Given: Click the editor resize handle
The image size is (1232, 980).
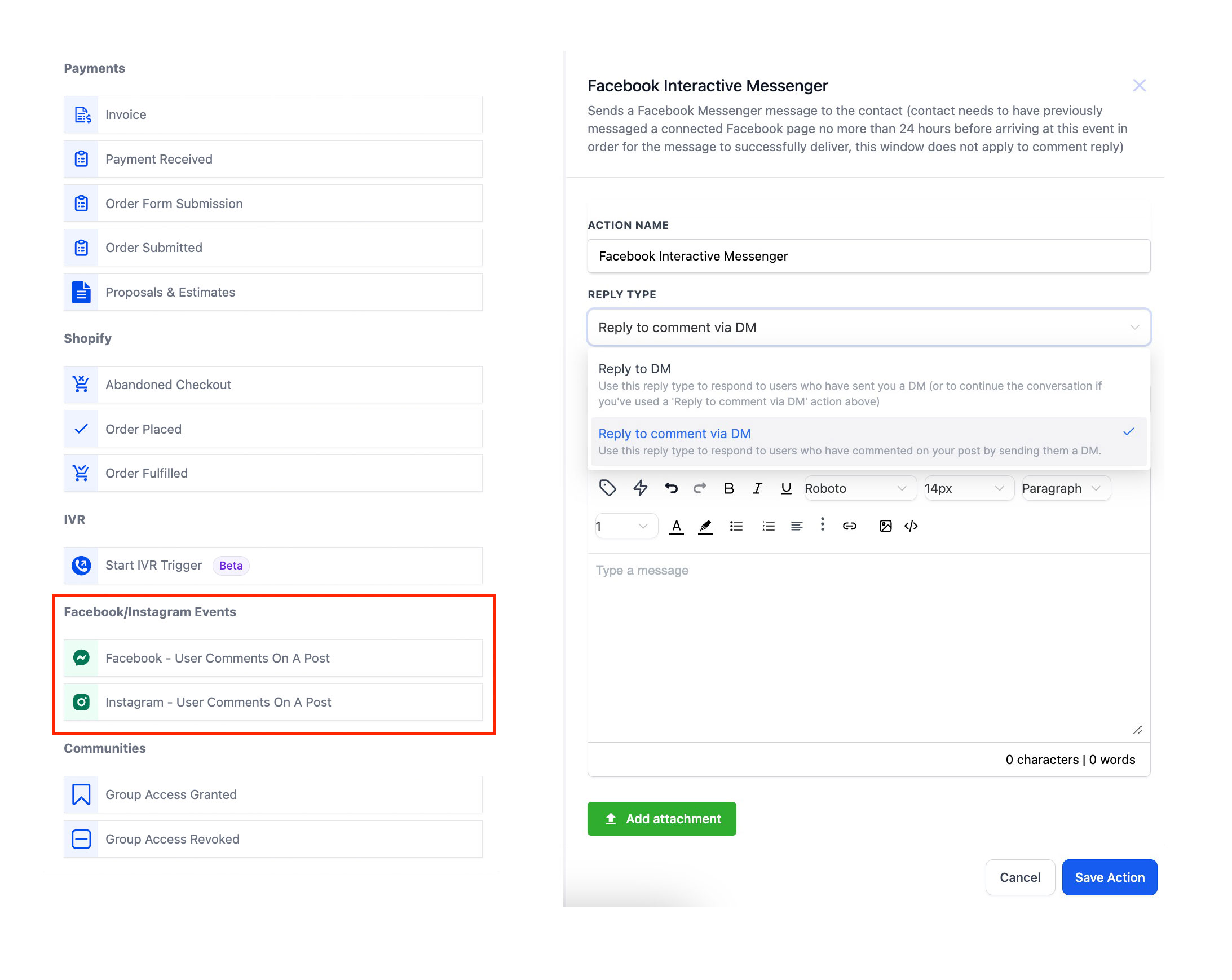Looking at the screenshot, I should coord(1137,730).
